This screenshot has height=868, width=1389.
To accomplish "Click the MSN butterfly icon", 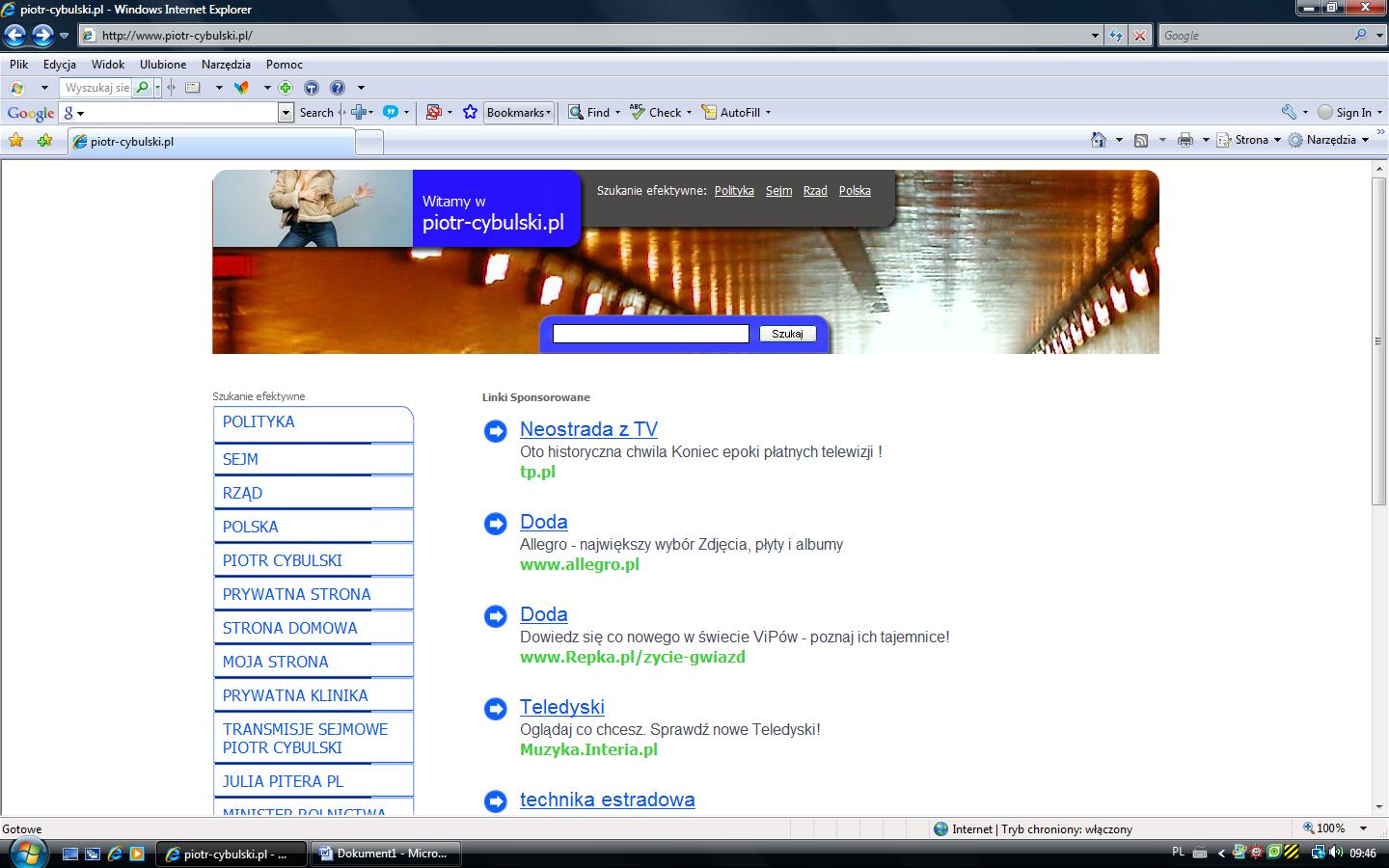I will (x=242, y=88).
